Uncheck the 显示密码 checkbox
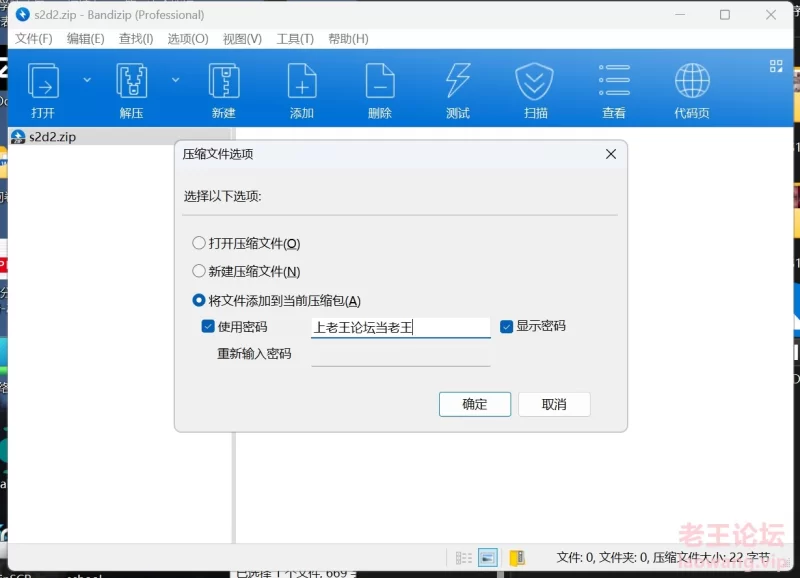 [506, 326]
